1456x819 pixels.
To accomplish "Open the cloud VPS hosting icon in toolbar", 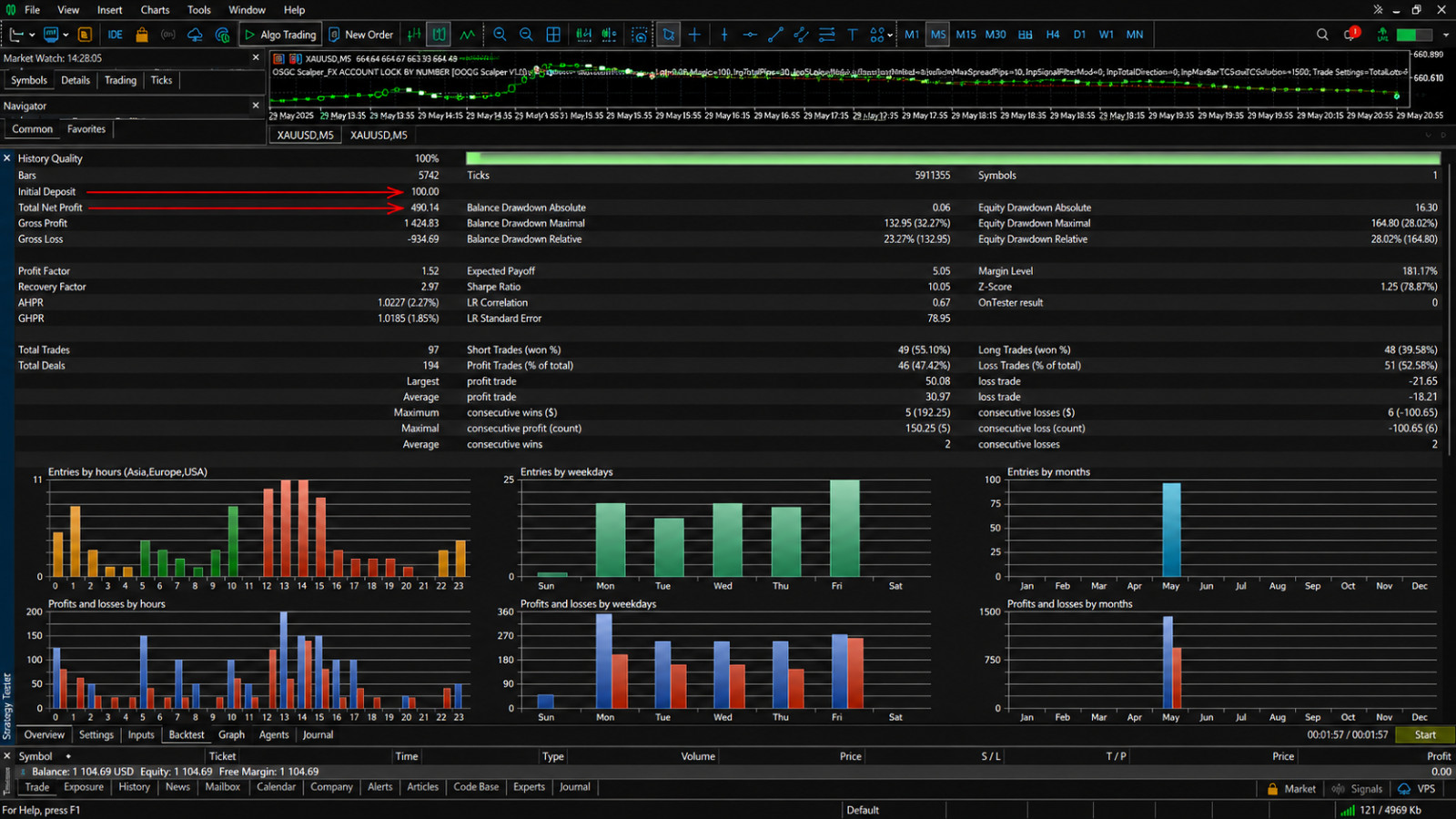I will (195, 35).
